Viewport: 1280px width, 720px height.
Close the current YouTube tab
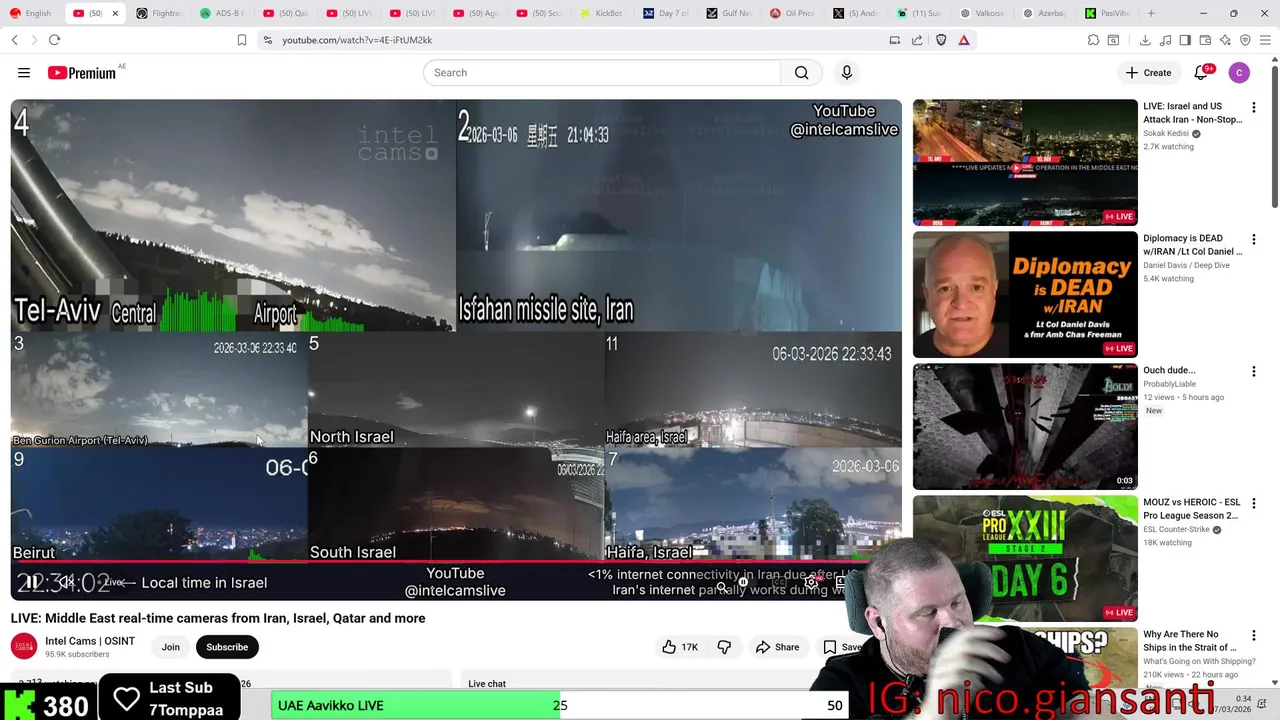(115, 13)
